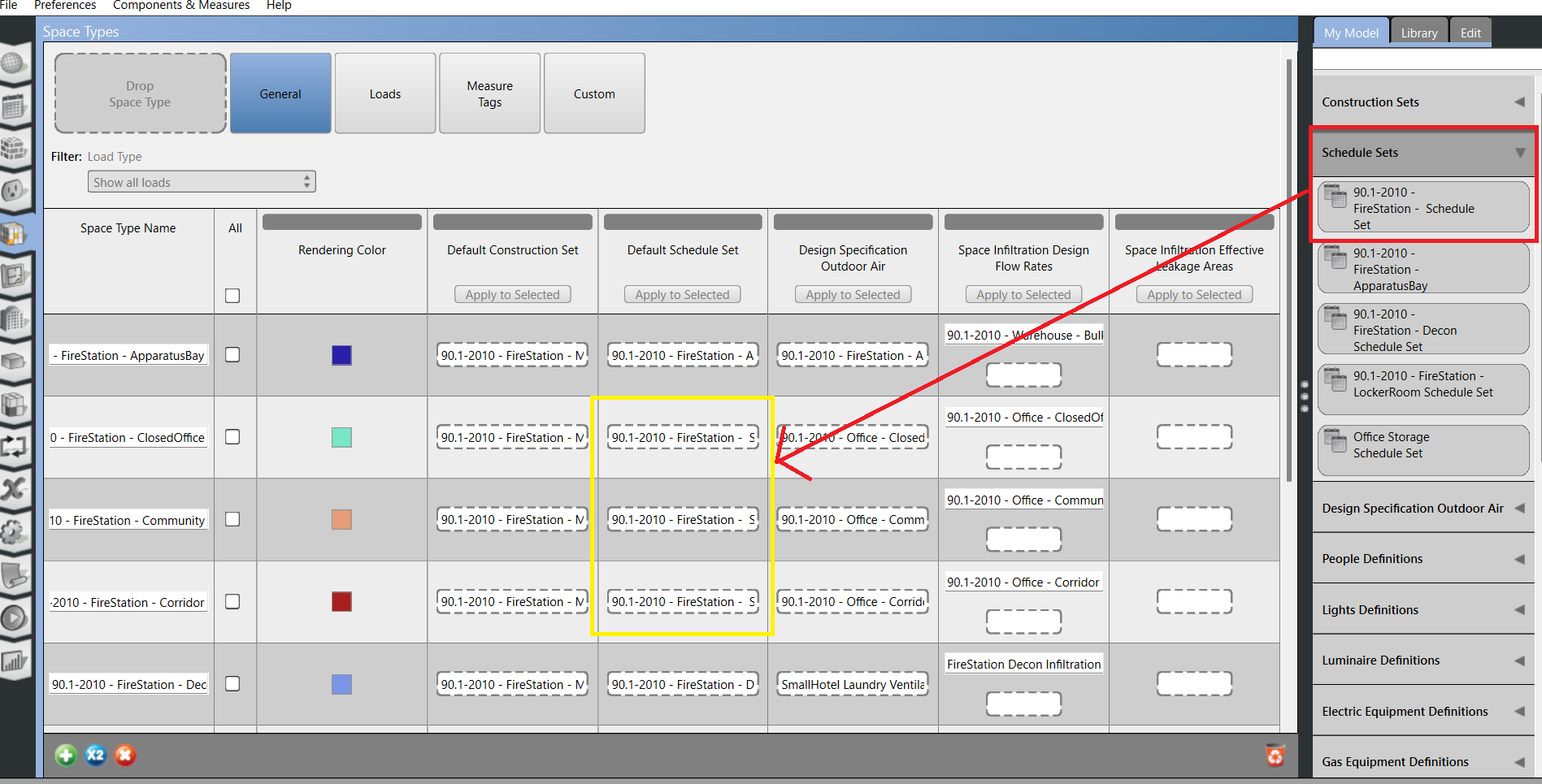Viewport: 1542px width, 784px height.
Task: Click the FireStation - ApparatusBay name field
Action: pyautogui.click(x=128, y=356)
